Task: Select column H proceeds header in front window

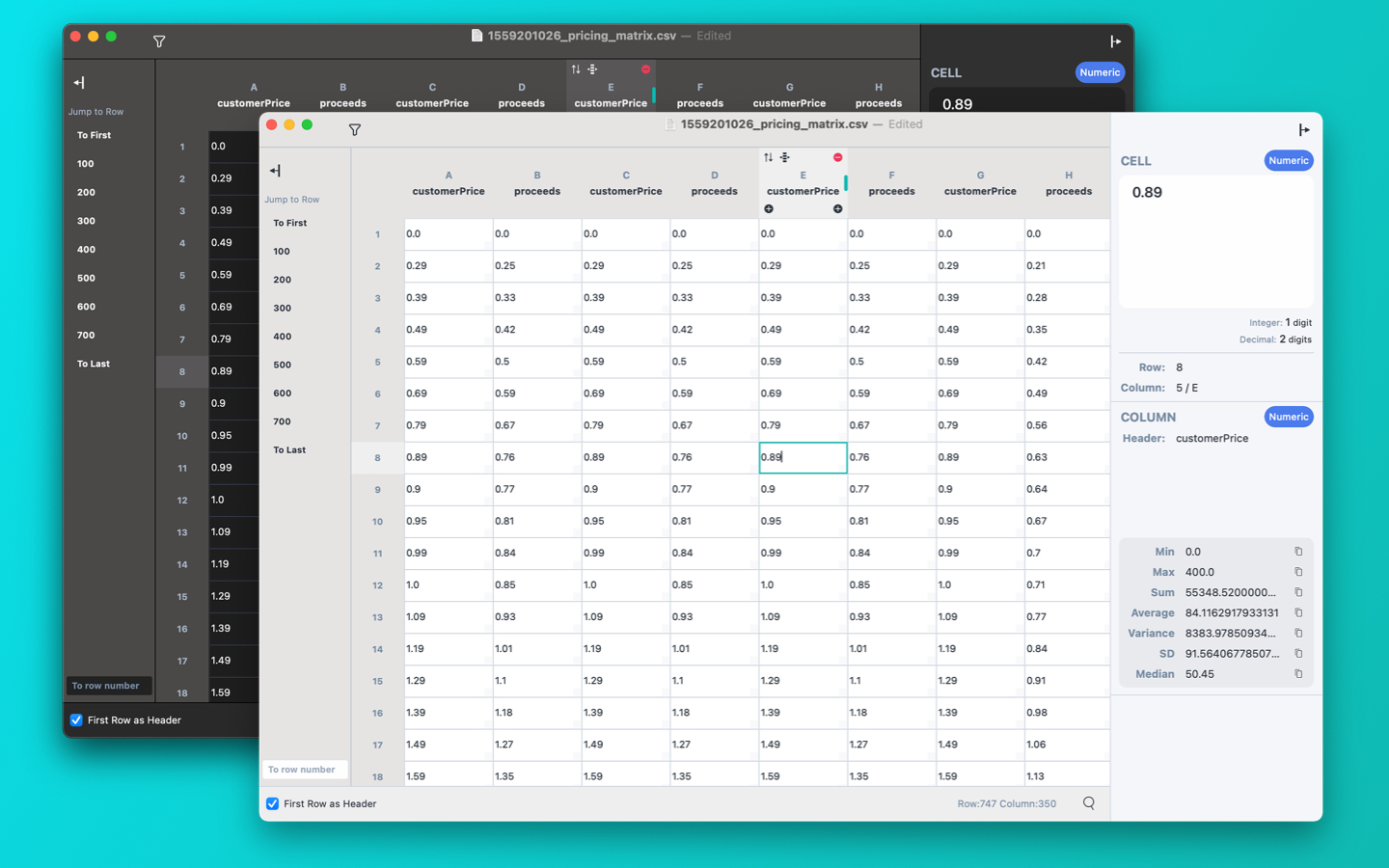Action: coord(1069,183)
